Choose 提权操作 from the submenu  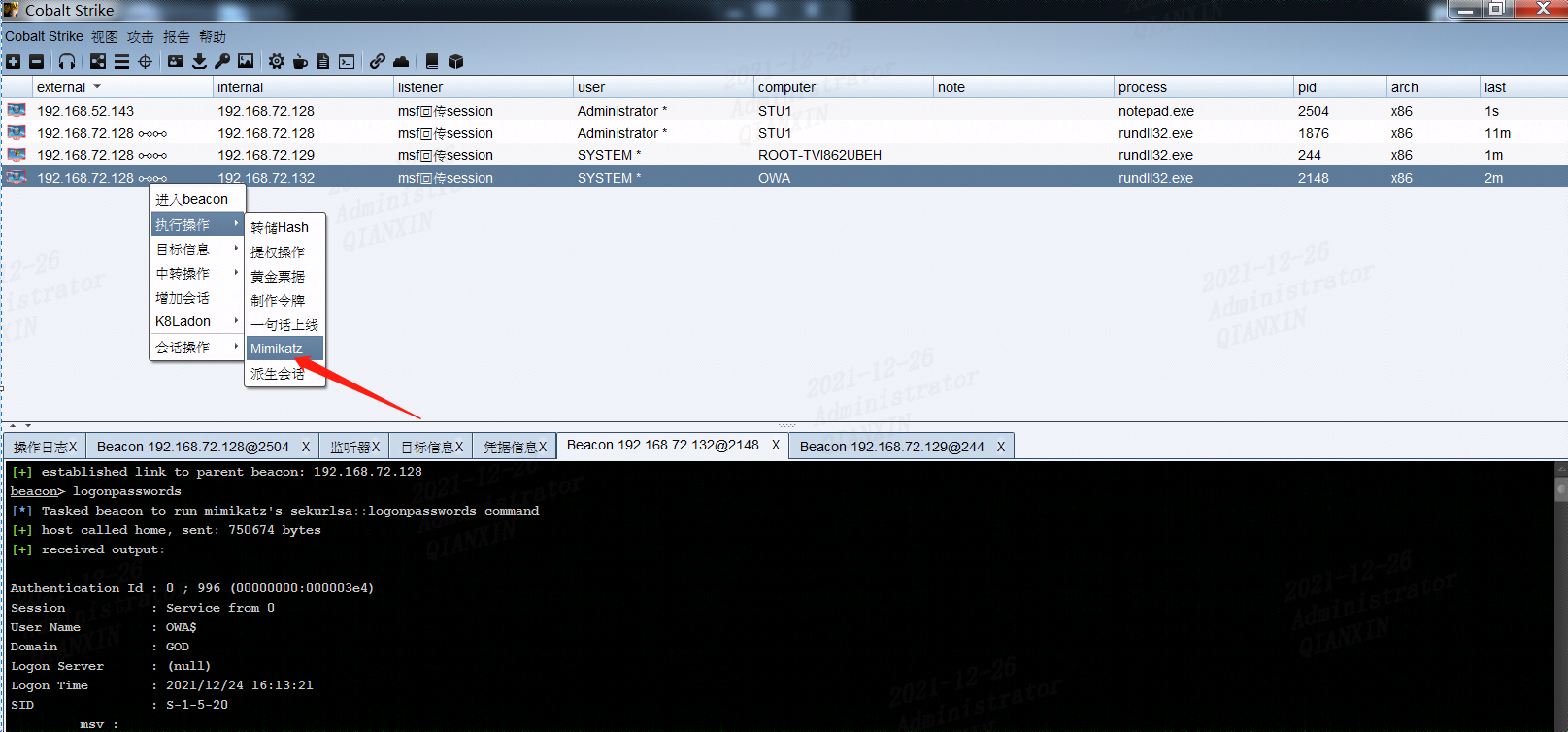coord(284,251)
